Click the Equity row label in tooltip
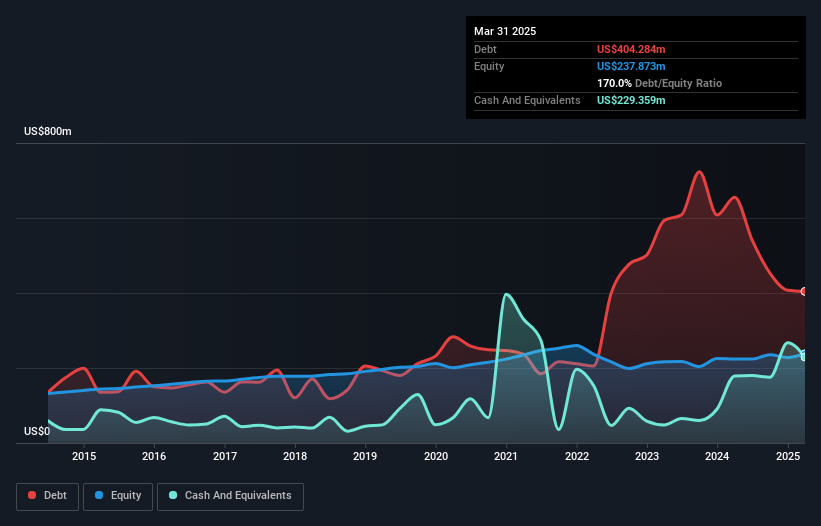The image size is (821, 526). point(489,66)
